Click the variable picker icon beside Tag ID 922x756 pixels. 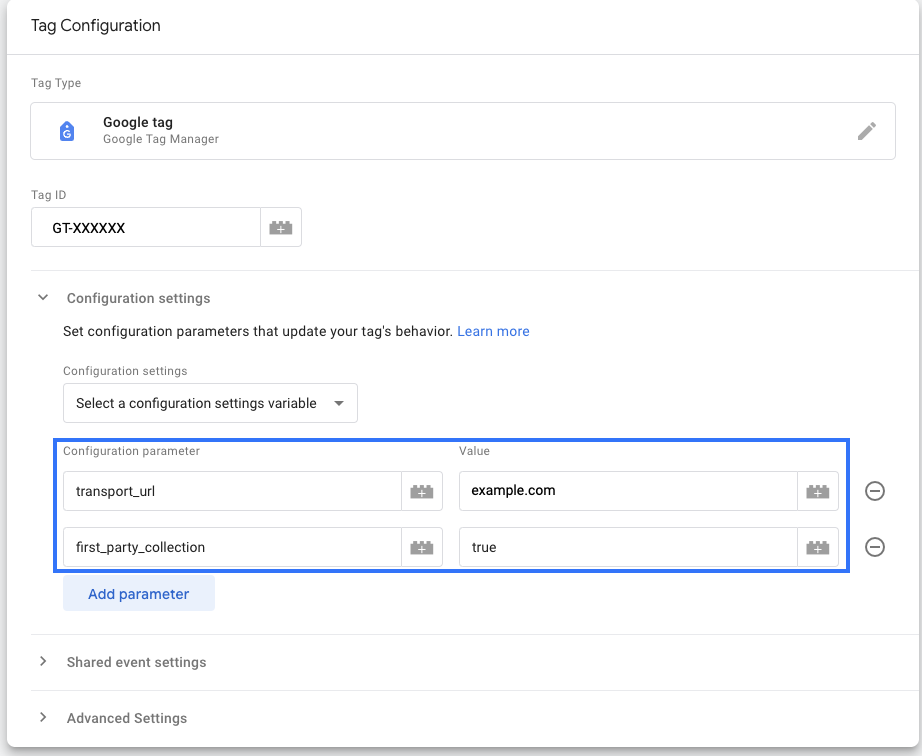click(x=281, y=227)
